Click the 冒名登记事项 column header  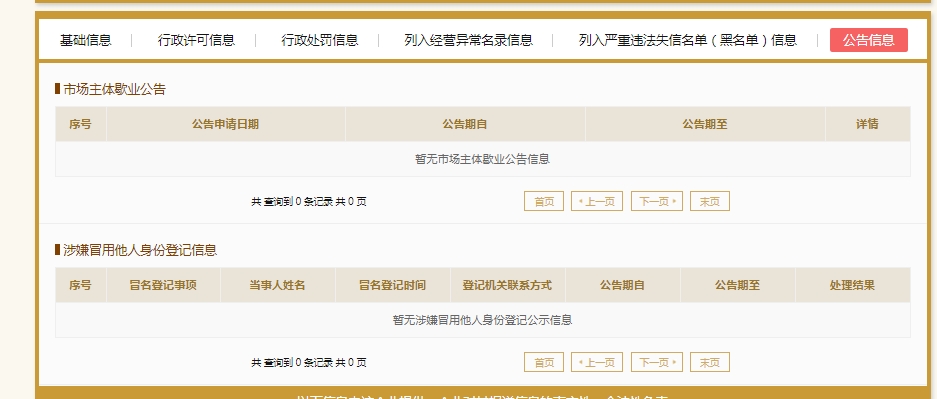[163, 285]
